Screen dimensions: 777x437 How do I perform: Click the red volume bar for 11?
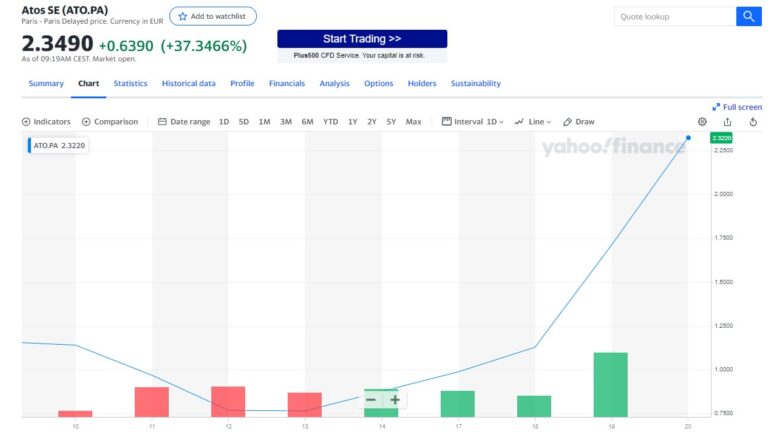(152, 402)
